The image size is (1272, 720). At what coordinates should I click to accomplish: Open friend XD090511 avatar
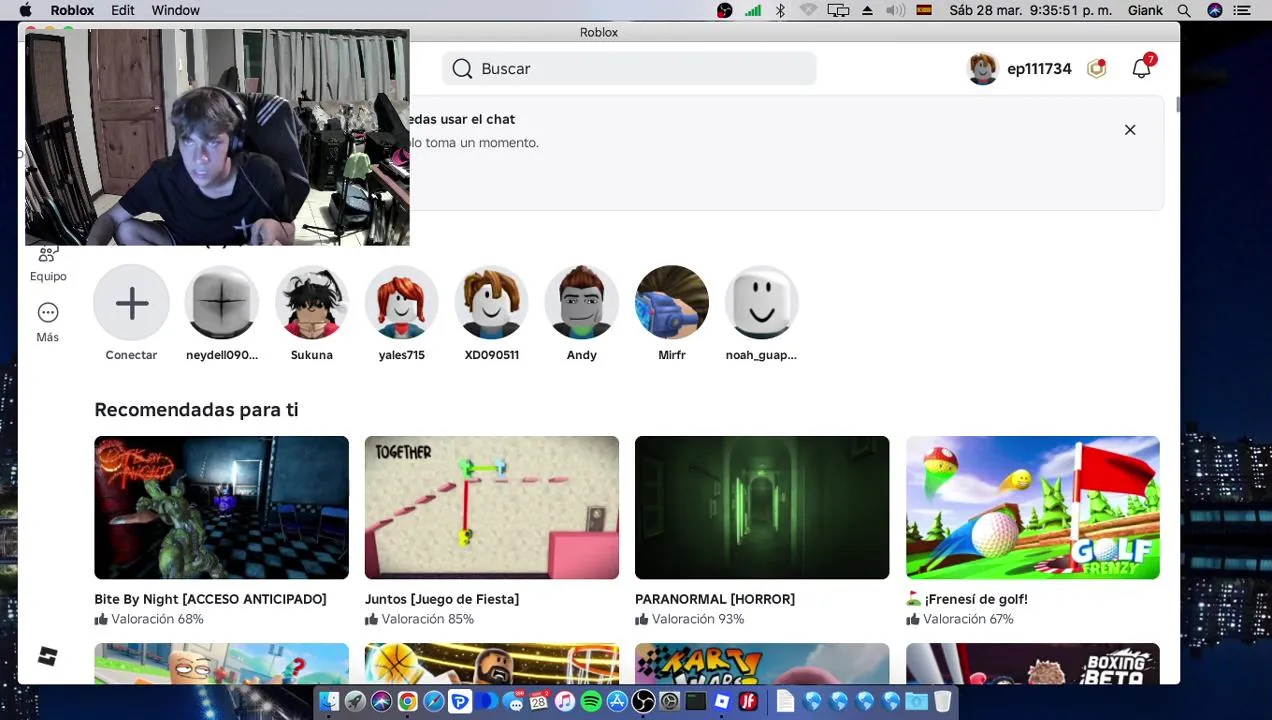491,303
